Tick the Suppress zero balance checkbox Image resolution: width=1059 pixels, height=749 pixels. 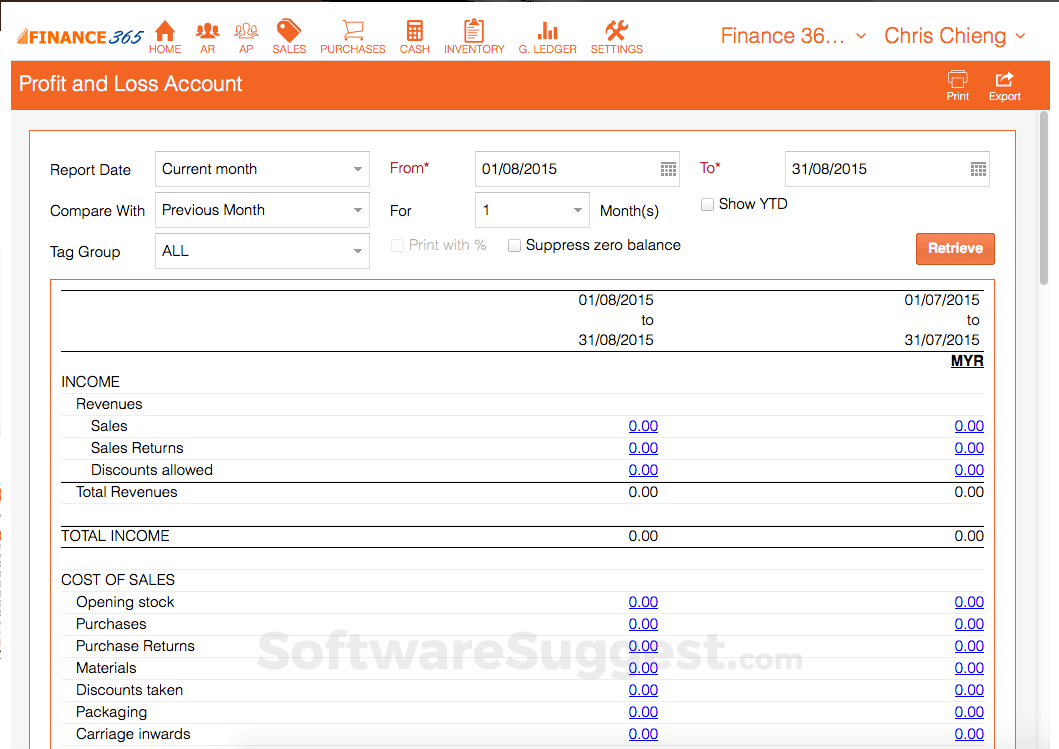pos(515,246)
